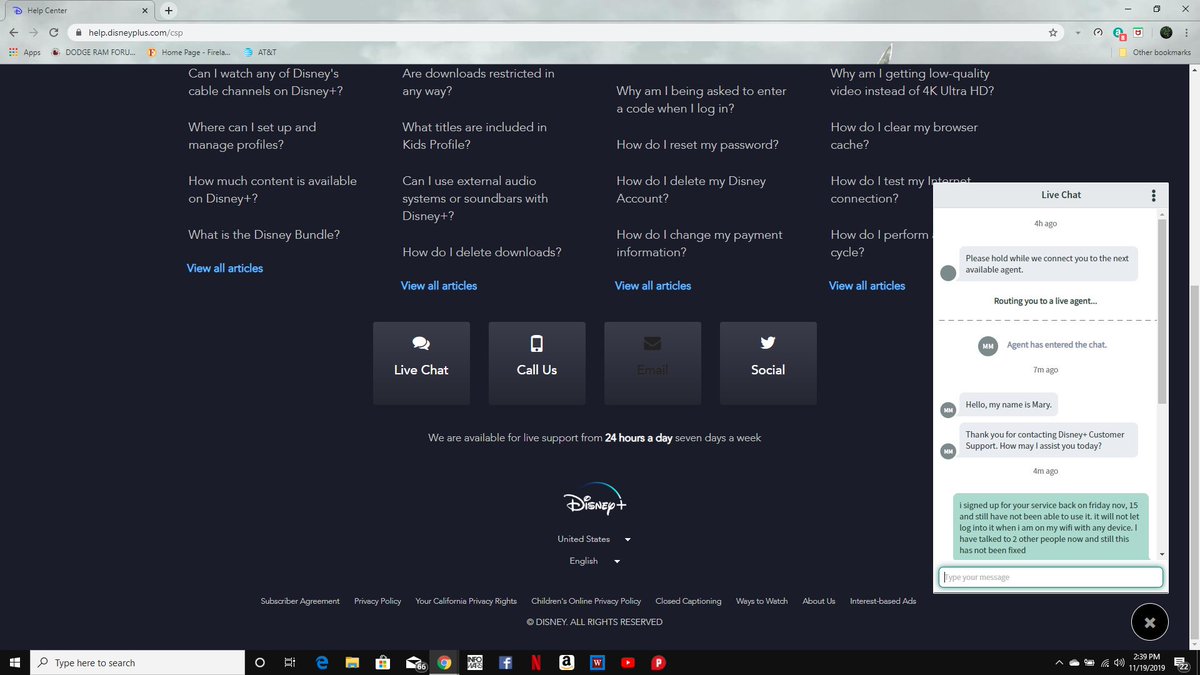Click the taskbar search box
This screenshot has height=675, width=1200.
click(137, 662)
